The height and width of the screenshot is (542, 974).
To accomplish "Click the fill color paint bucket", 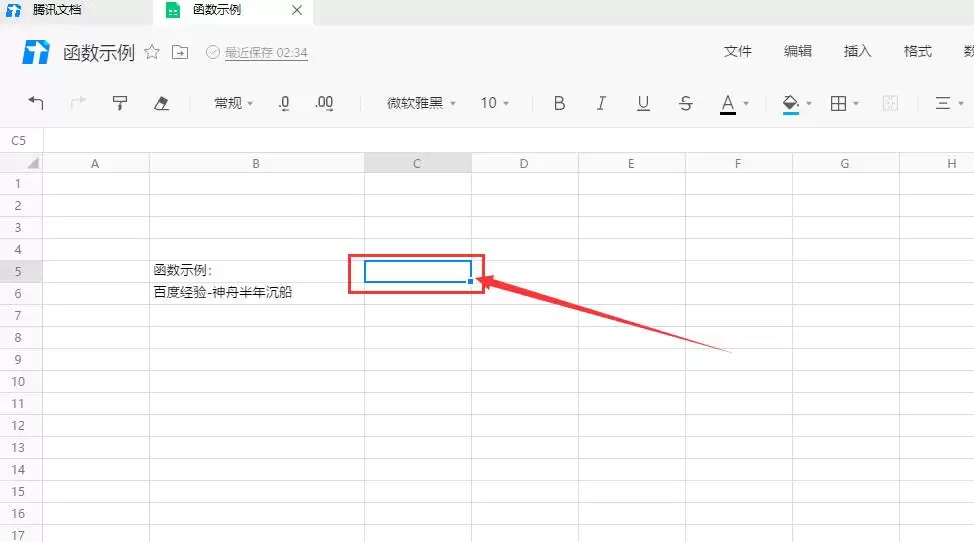I will click(x=790, y=103).
